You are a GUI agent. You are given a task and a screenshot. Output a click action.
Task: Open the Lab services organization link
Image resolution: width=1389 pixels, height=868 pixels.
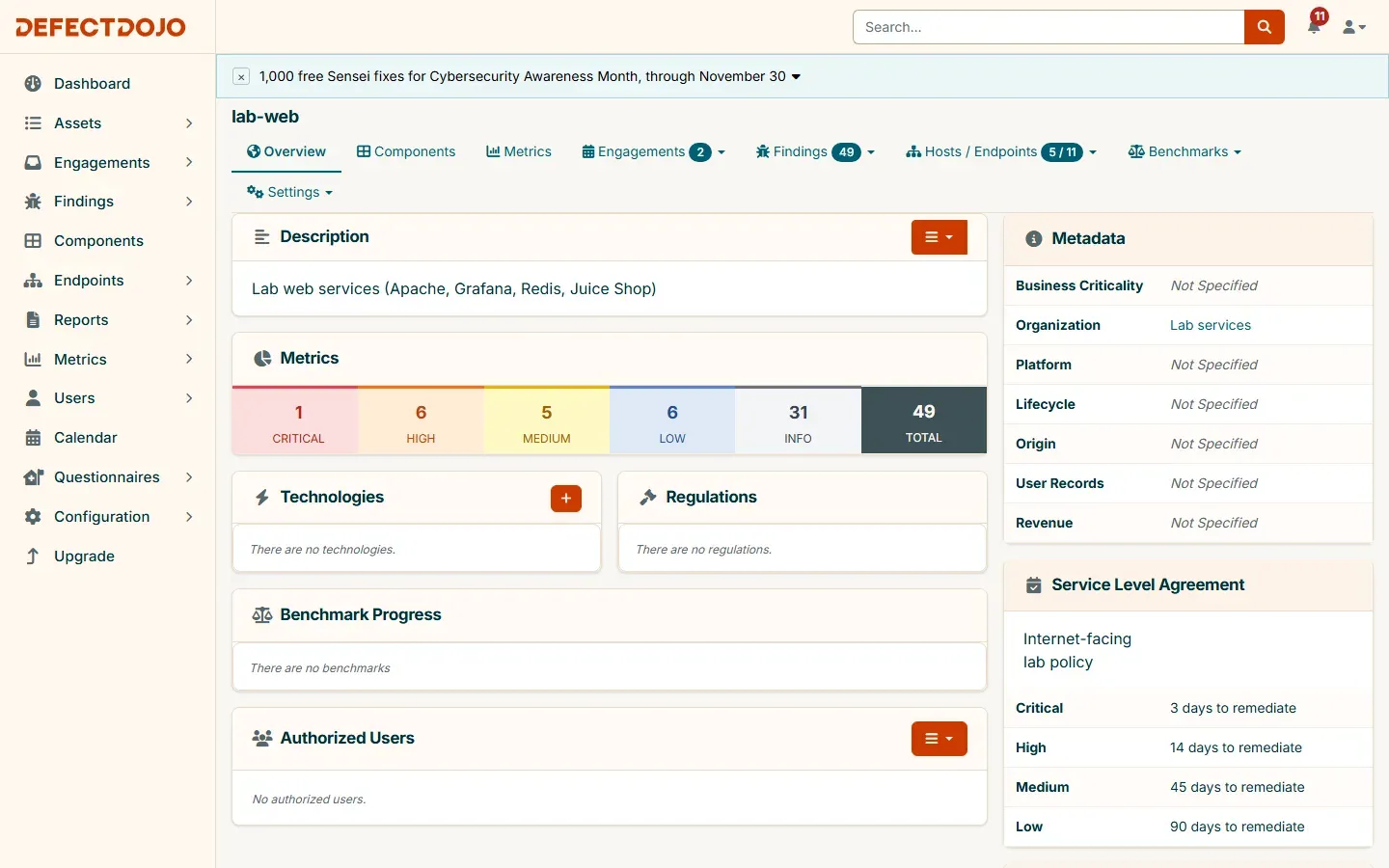[1211, 325]
